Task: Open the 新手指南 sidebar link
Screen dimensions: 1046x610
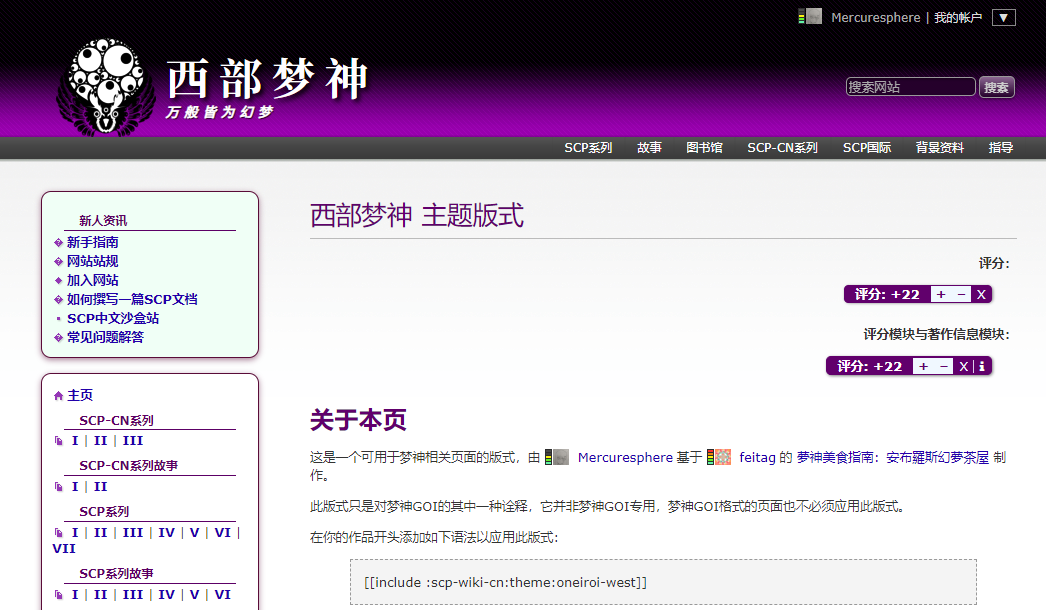Action: pos(93,242)
